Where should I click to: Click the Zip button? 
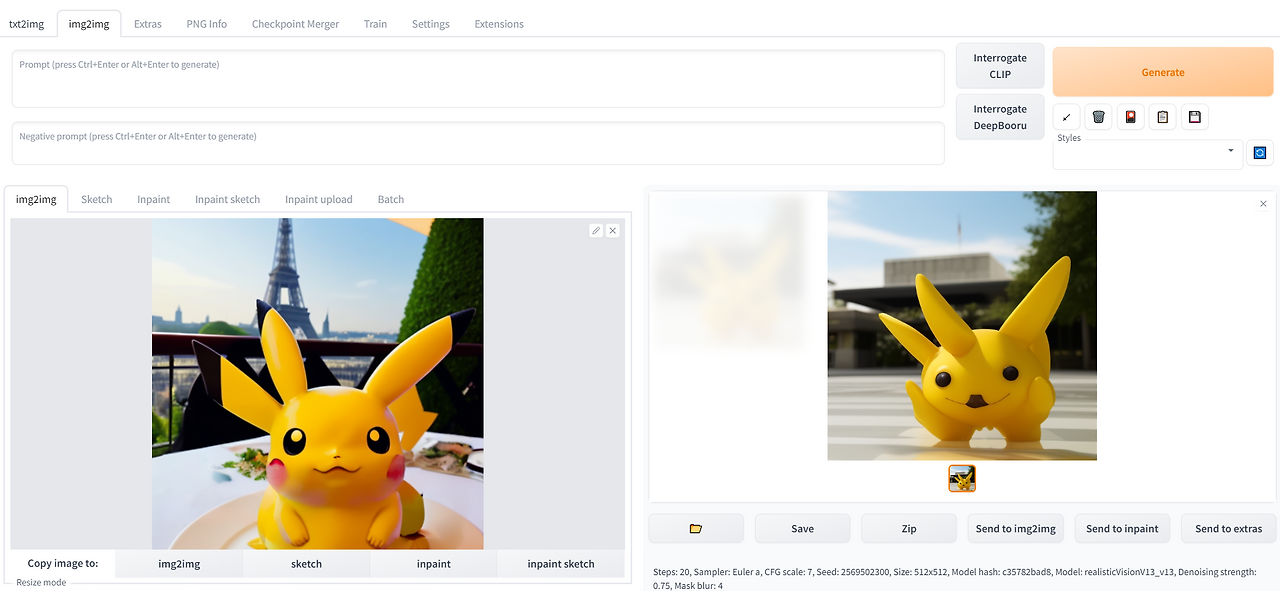(x=909, y=528)
